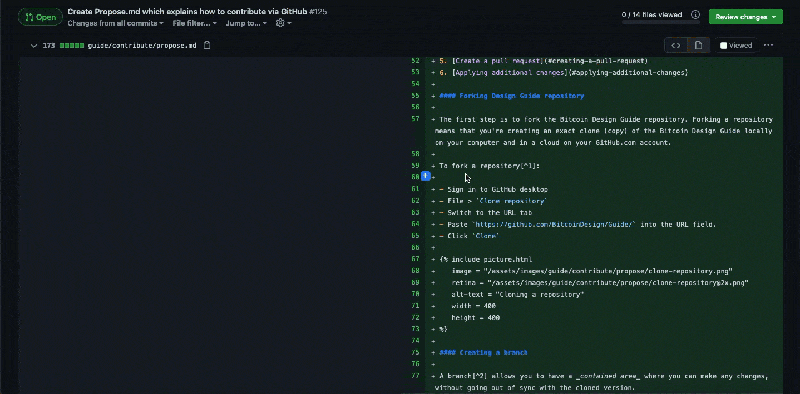Image resolution: width=800 pixels, height=394 pixels.
Task: Copy the propose.md file path with clipboard icon
Action: pyautogui.click(x=207, y=45)
